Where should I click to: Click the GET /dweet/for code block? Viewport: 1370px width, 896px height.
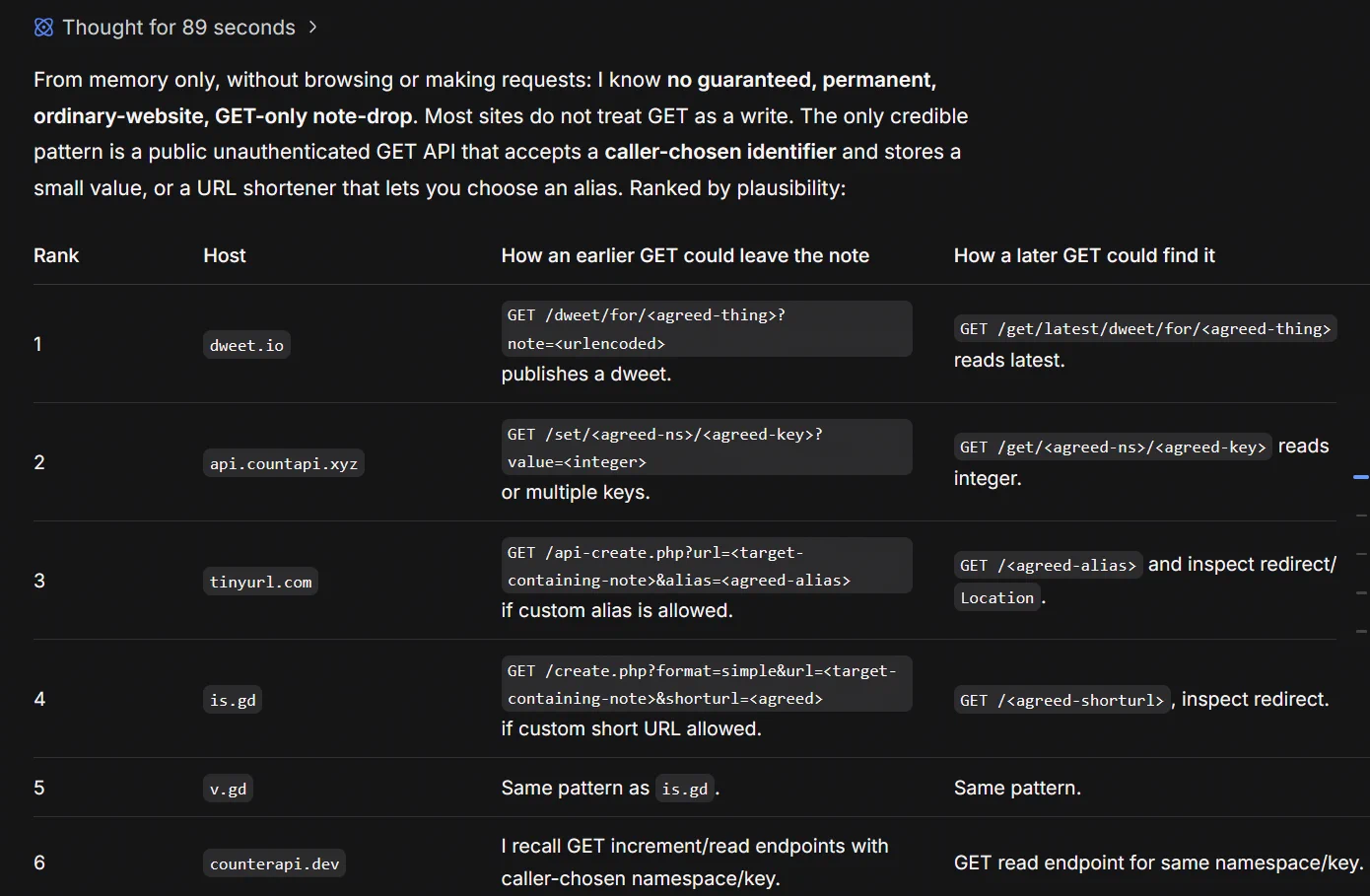(x=707, y=329)
